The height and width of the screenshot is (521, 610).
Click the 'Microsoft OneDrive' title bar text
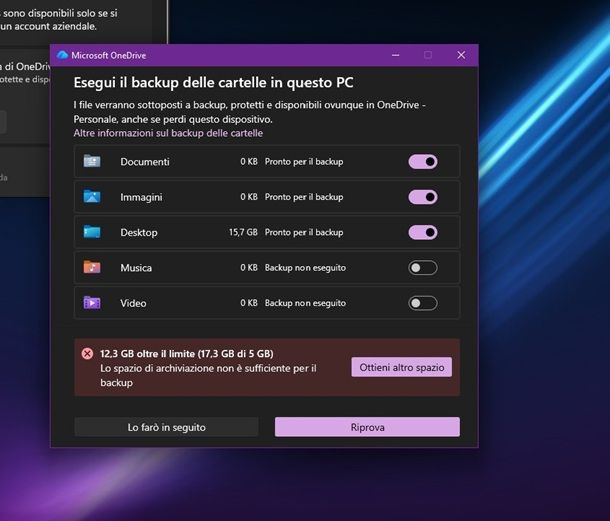[109, 55]
